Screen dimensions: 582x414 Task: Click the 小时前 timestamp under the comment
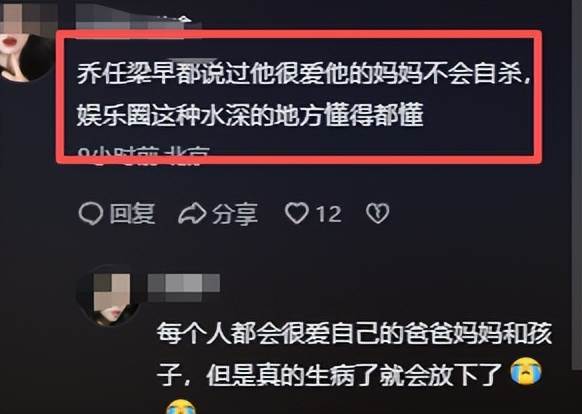120,153
